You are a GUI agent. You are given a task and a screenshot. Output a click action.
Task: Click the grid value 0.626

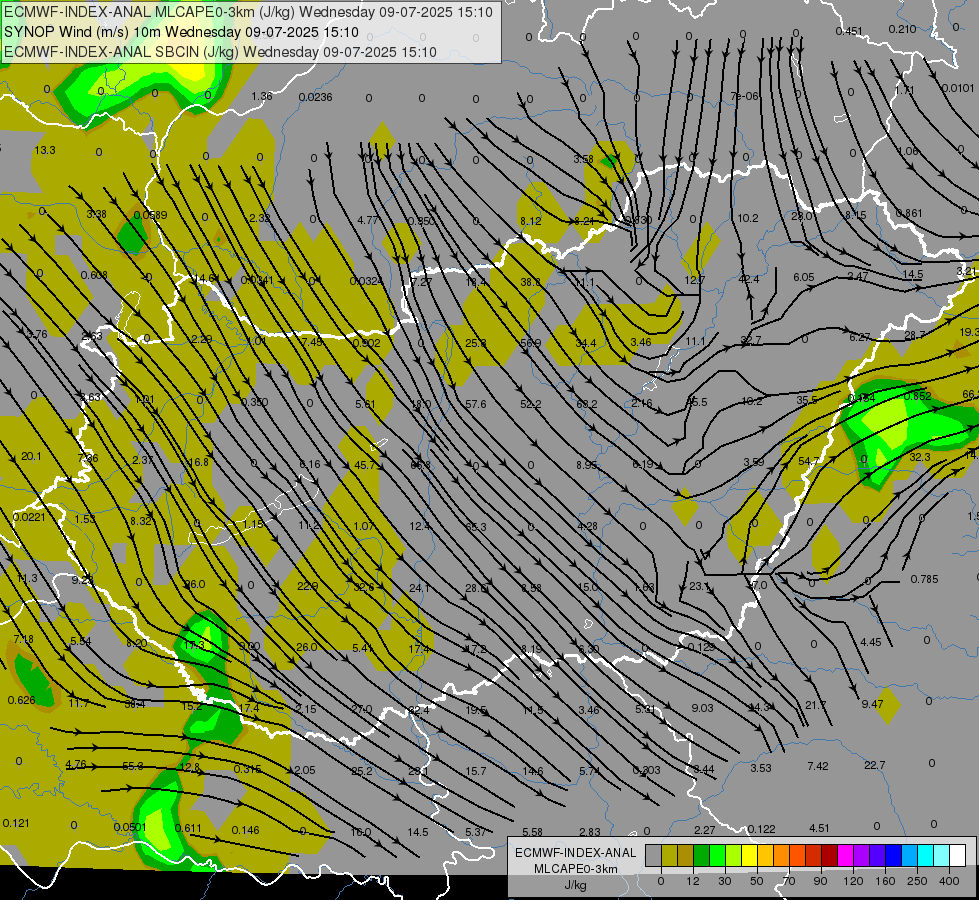coord(21,701)
